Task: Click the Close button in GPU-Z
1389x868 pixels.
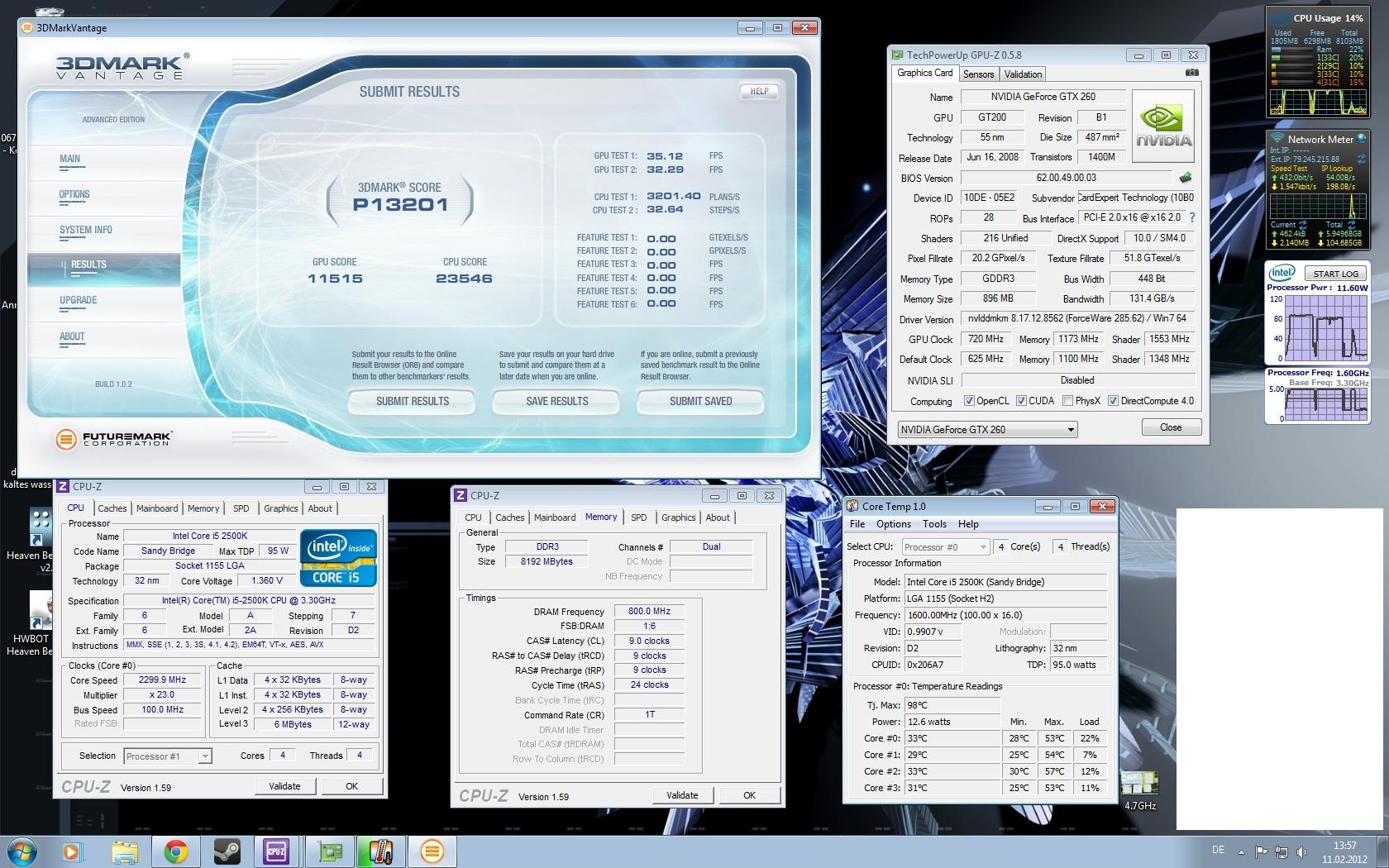Action: click(x=1171, y=427)
